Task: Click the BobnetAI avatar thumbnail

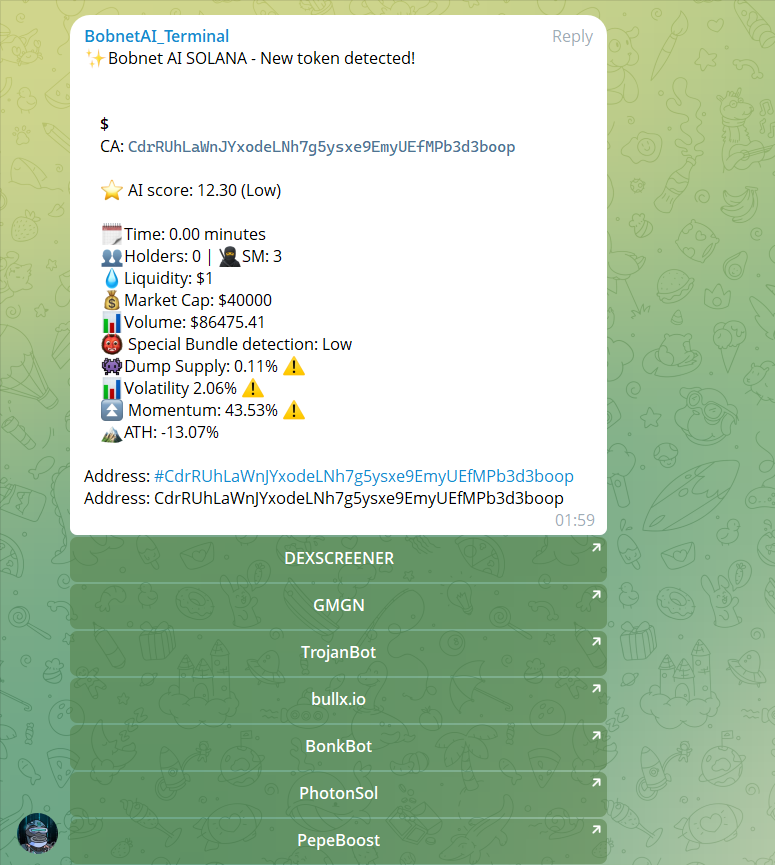Action: pos(38,833)
